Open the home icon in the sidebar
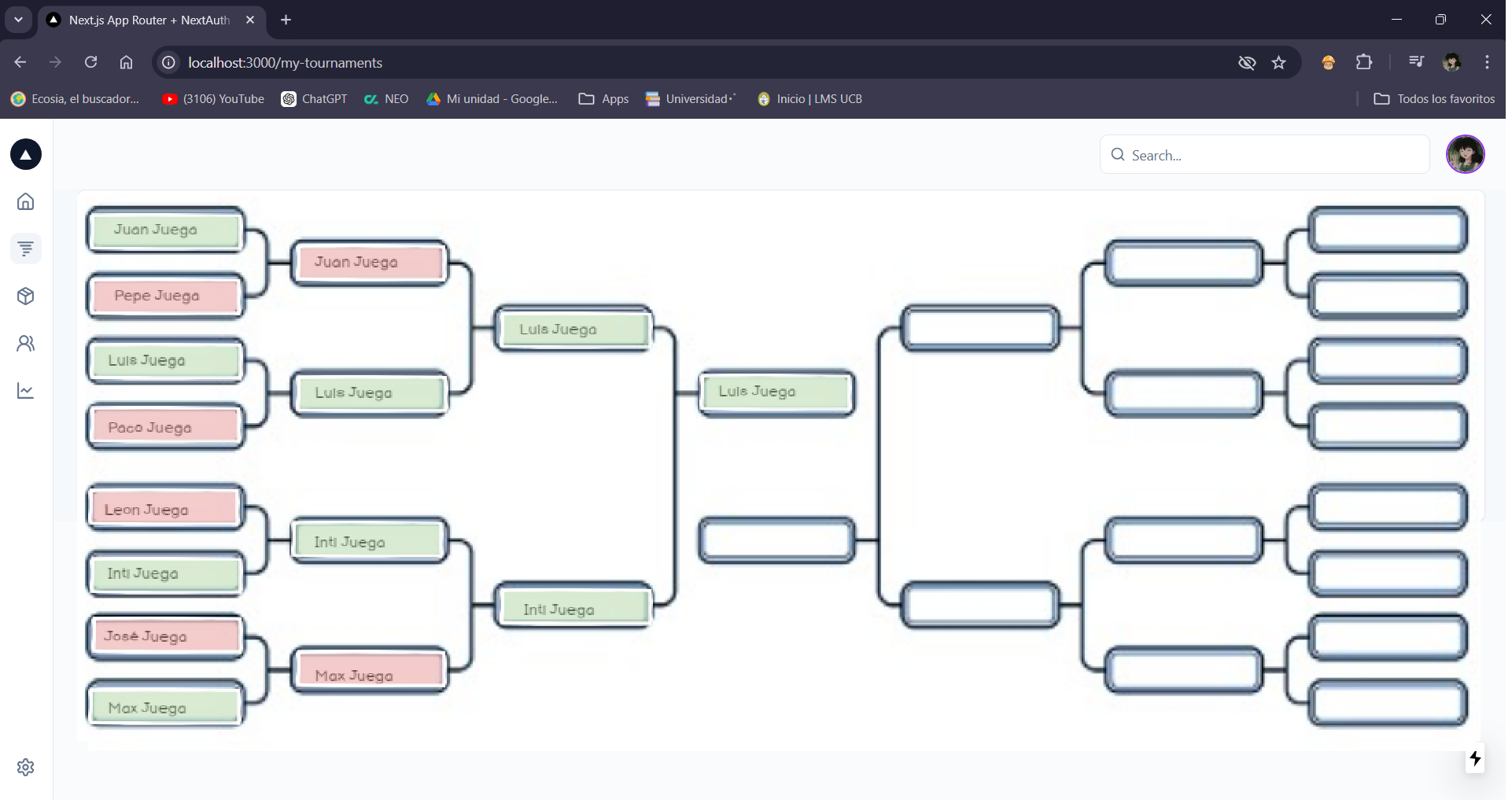The height and width of the screenshot is (803, 1512). 26,202
